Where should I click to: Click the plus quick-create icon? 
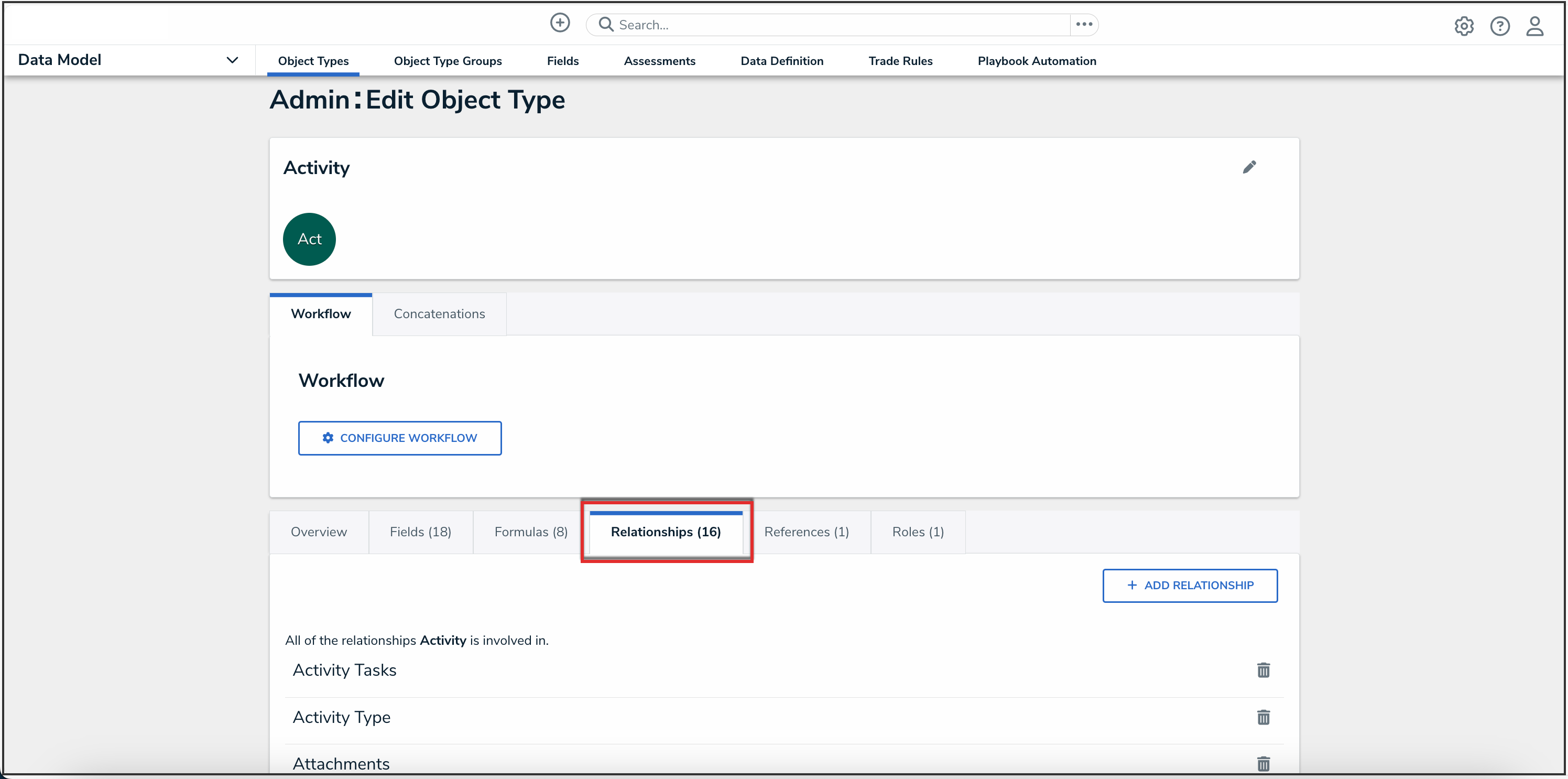click(x=559, y=23)
